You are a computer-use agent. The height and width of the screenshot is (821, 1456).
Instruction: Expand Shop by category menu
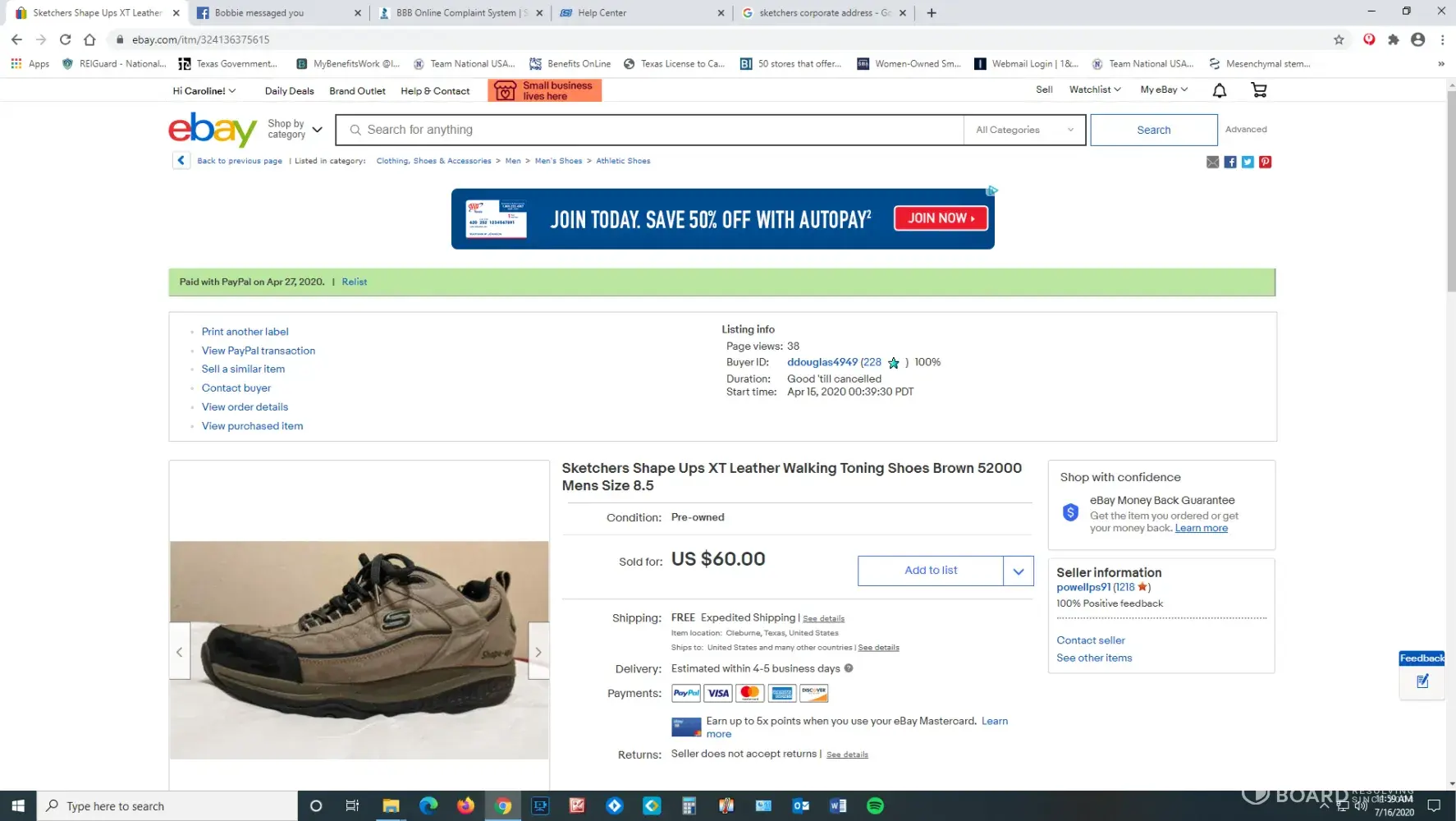(x=295, y=130)
